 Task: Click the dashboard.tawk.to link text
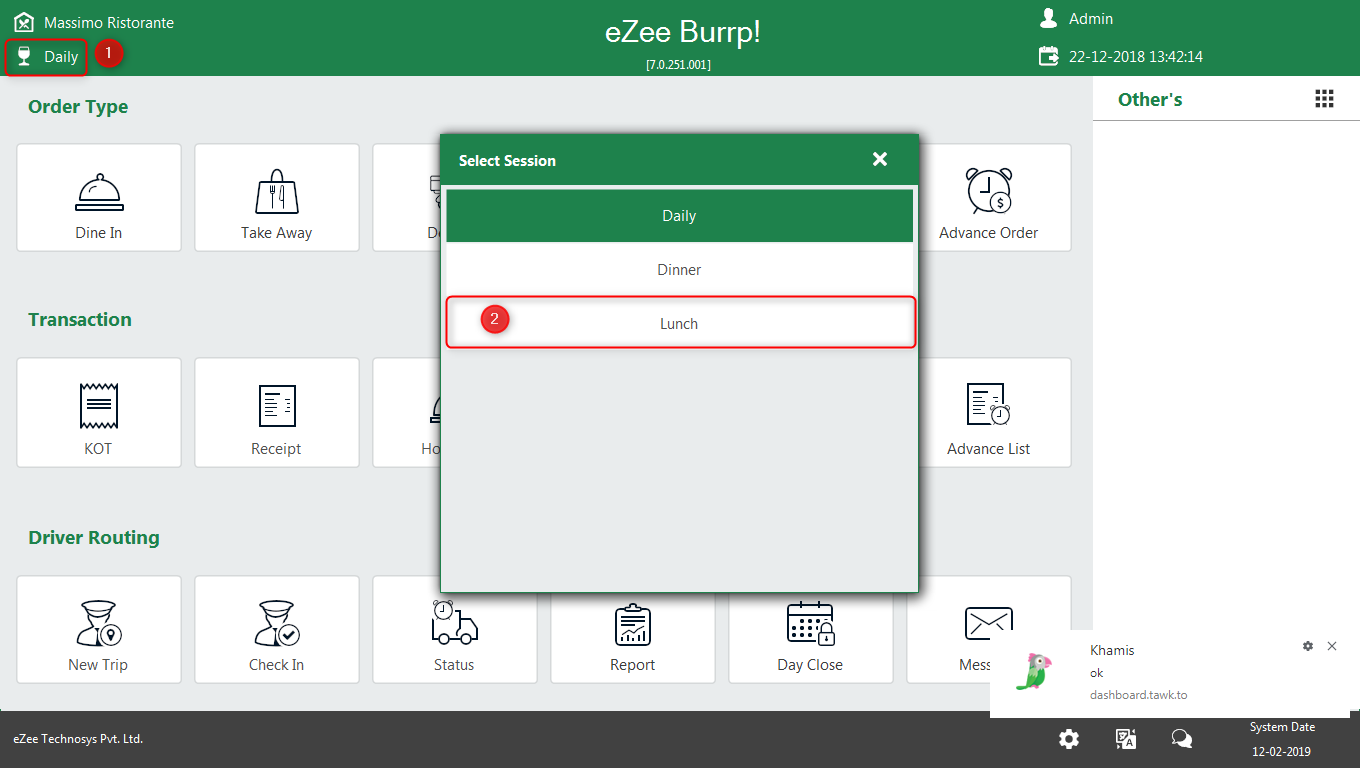click(x=1138, y=695)
